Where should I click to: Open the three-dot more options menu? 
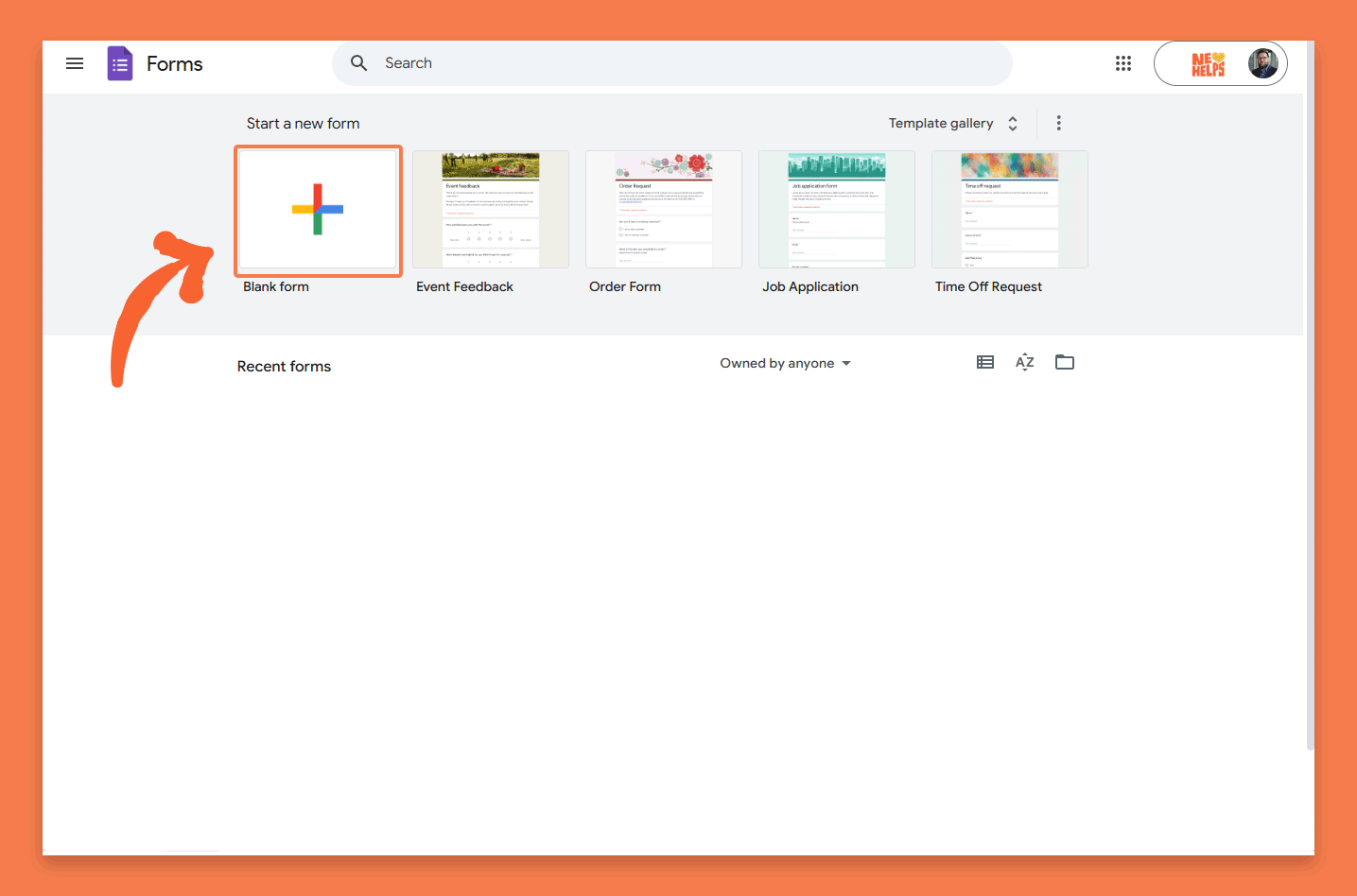[x=1058, y=123]
